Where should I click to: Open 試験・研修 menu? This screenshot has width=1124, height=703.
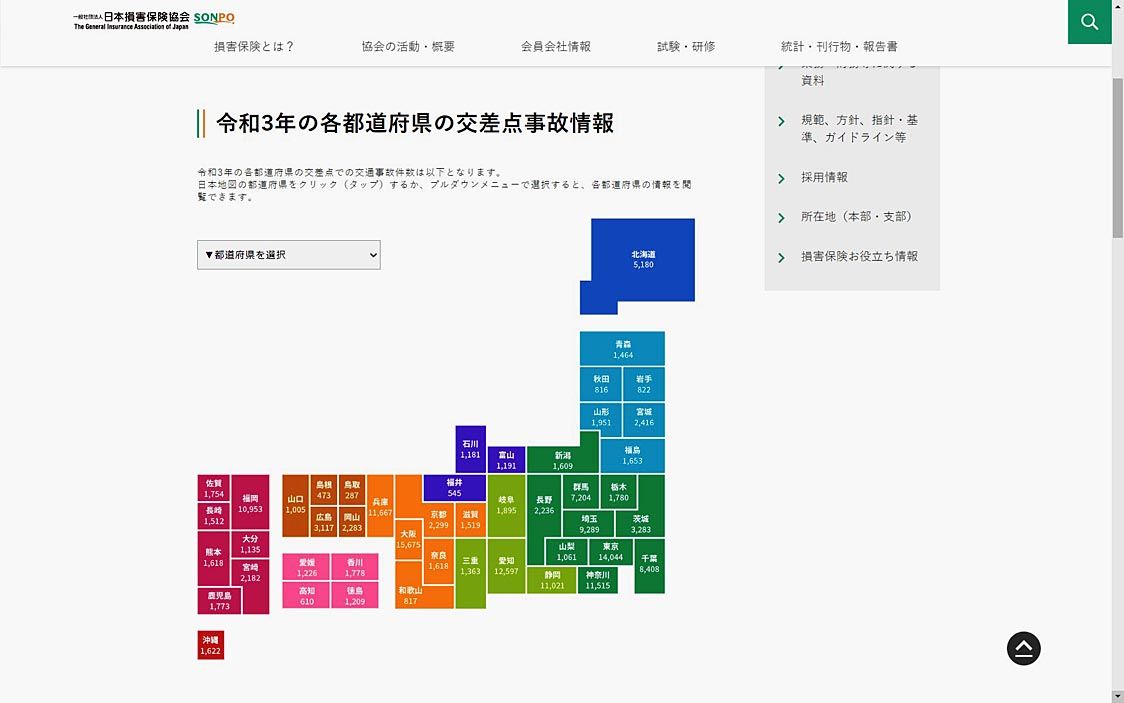(686, 47)
